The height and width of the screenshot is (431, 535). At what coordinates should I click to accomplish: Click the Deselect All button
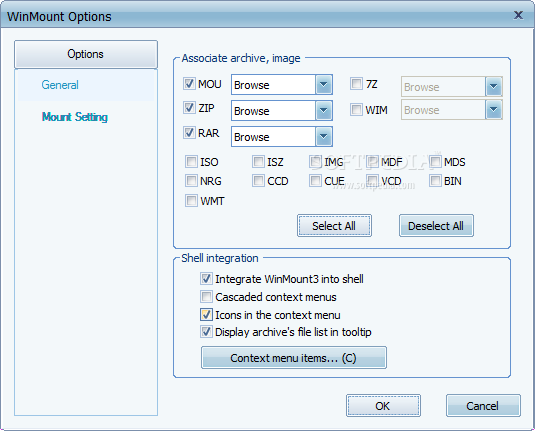436,226
